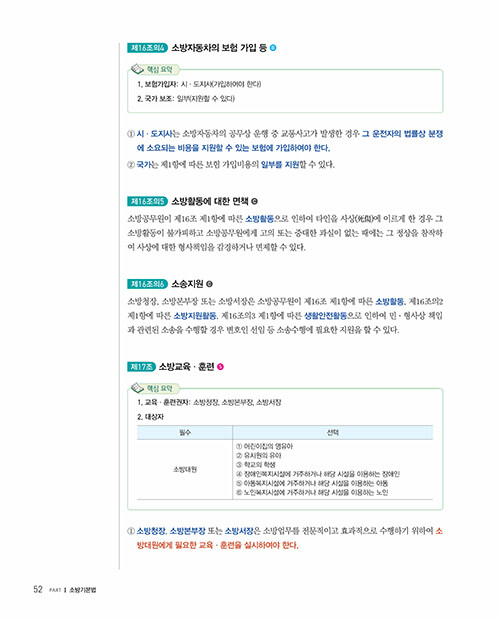The width and height of the screenshot is (500, 619).
Task: Click the 선택 table column header
Action: tap(333, 432)
